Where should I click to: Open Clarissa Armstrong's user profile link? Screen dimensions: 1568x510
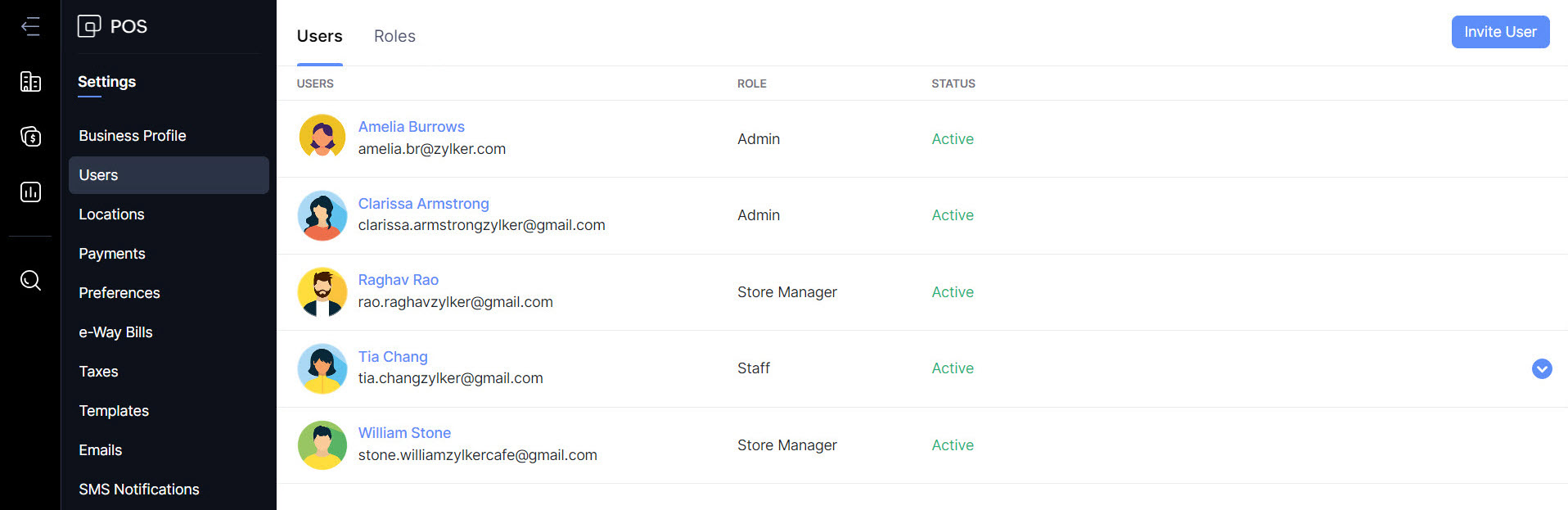(x=423, y=204)
